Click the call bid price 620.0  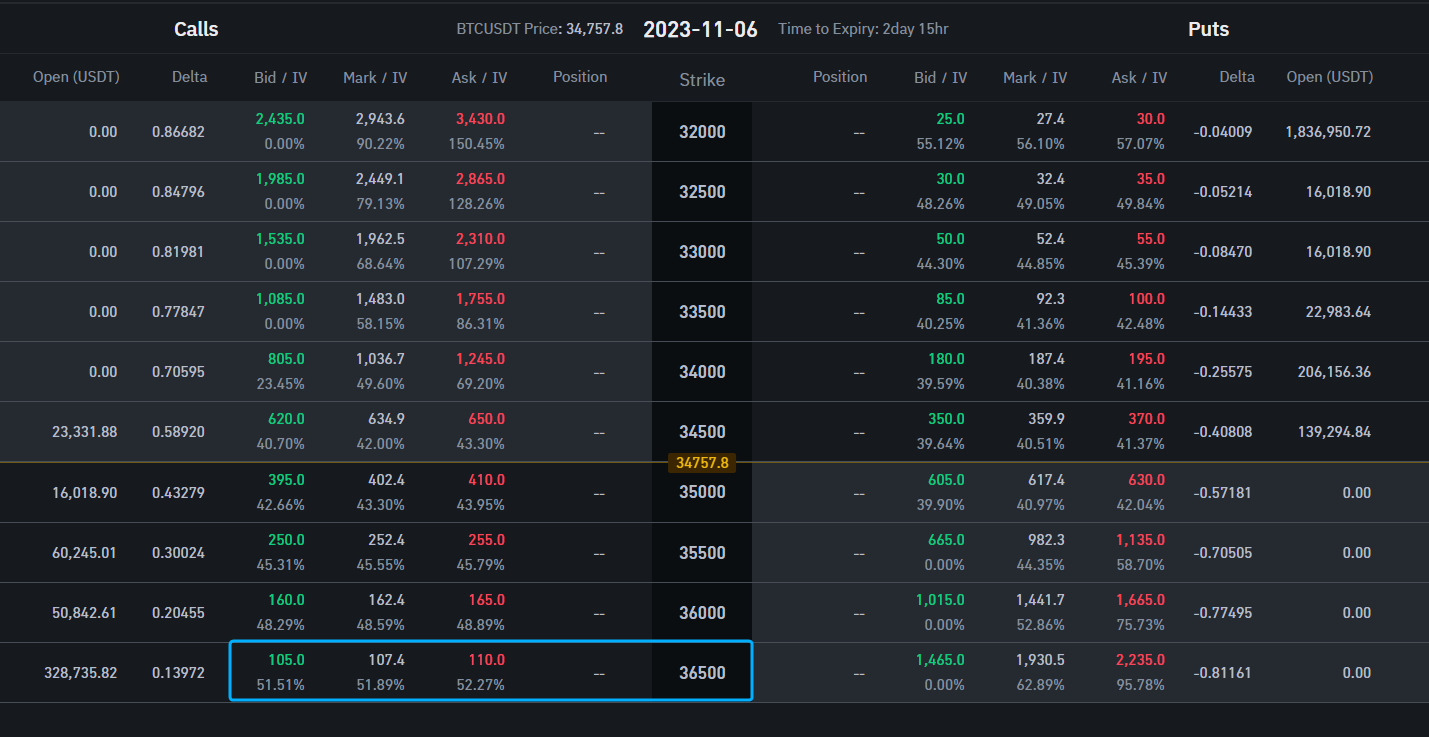(286, 419)
